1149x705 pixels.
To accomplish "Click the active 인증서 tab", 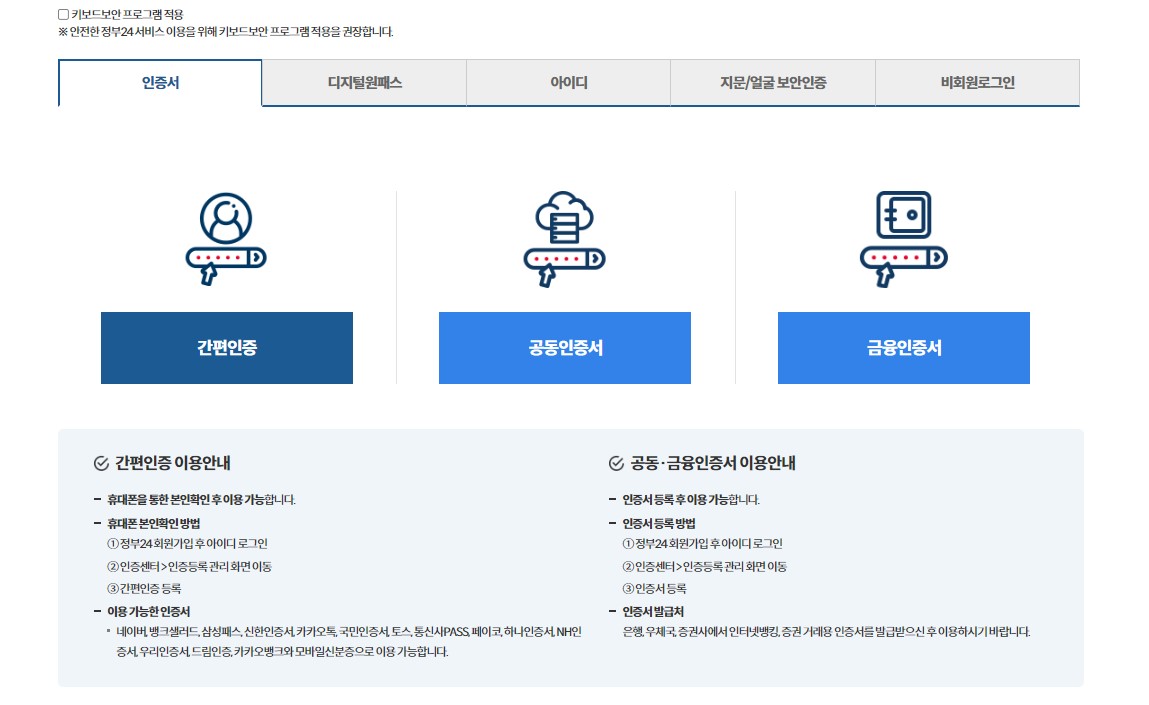I will (x=160, y=83).
